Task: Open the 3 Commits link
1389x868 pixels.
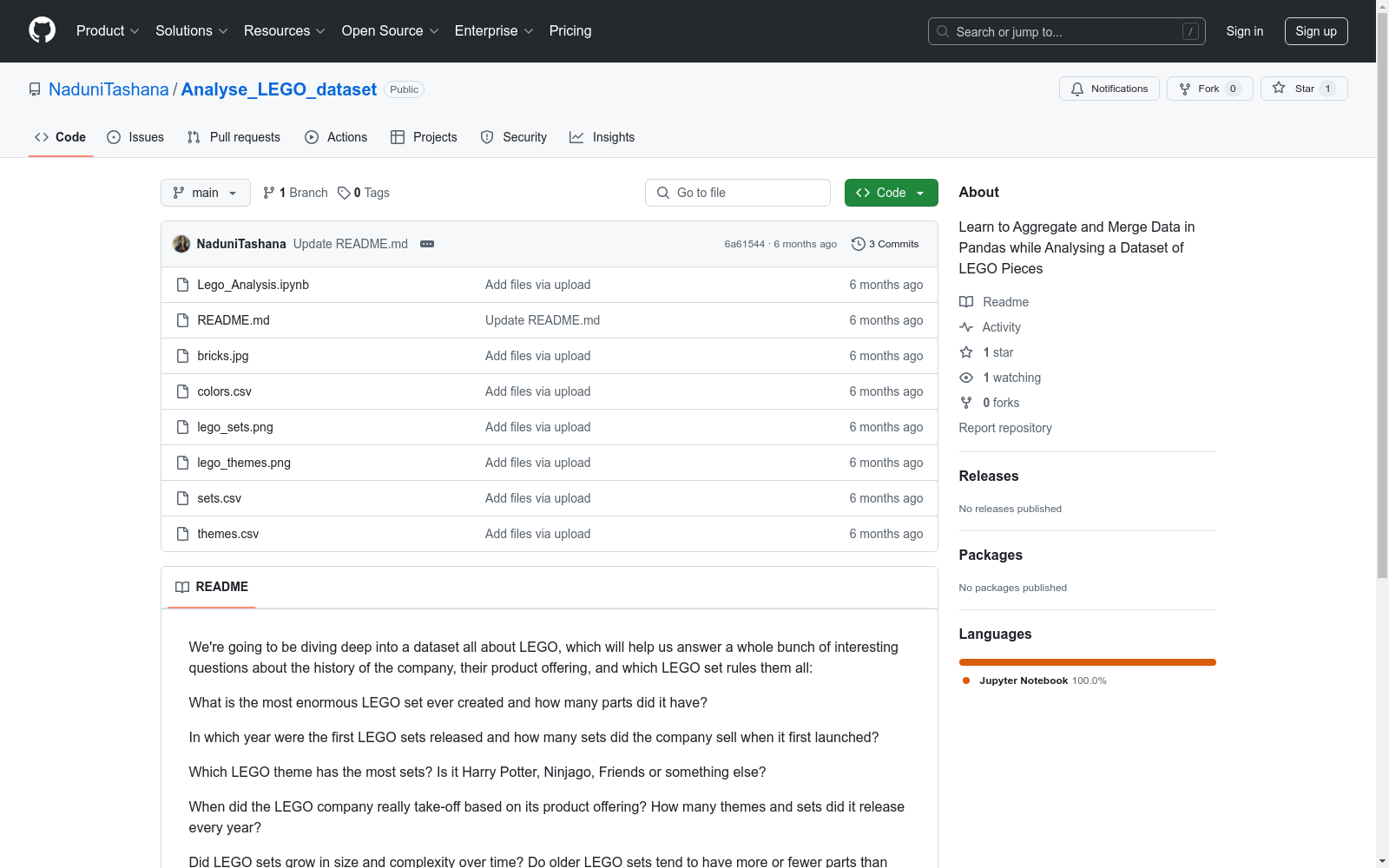Action: (x=885, y=244)
